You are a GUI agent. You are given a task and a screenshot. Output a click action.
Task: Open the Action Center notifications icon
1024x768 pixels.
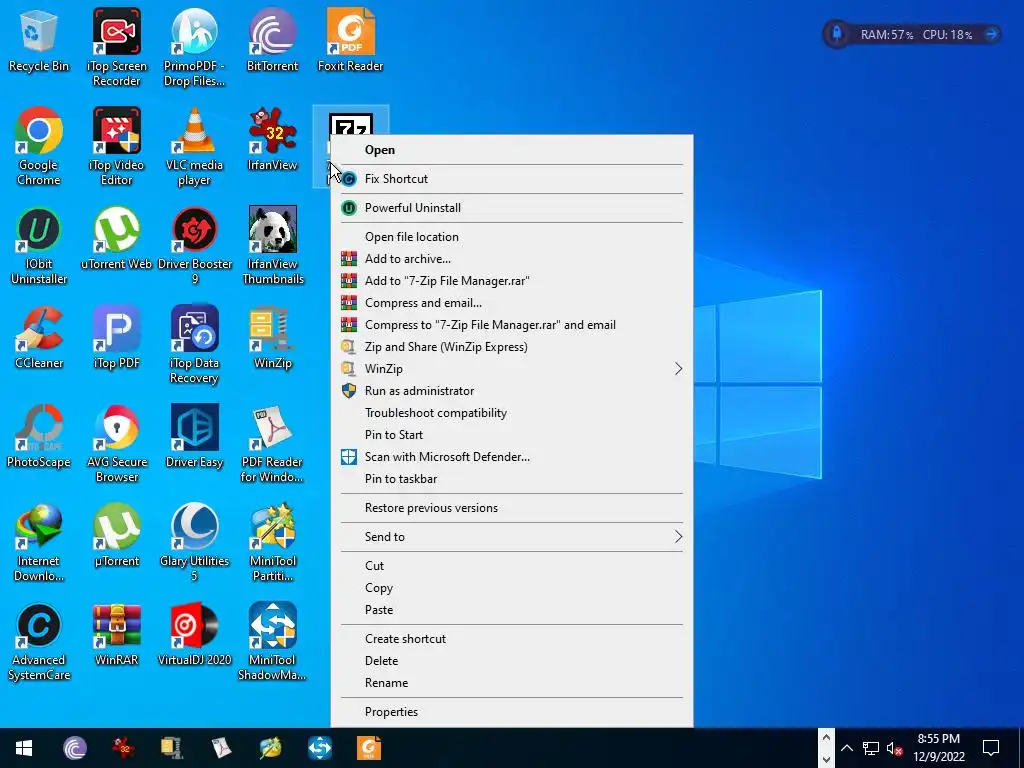click(991, 748)
